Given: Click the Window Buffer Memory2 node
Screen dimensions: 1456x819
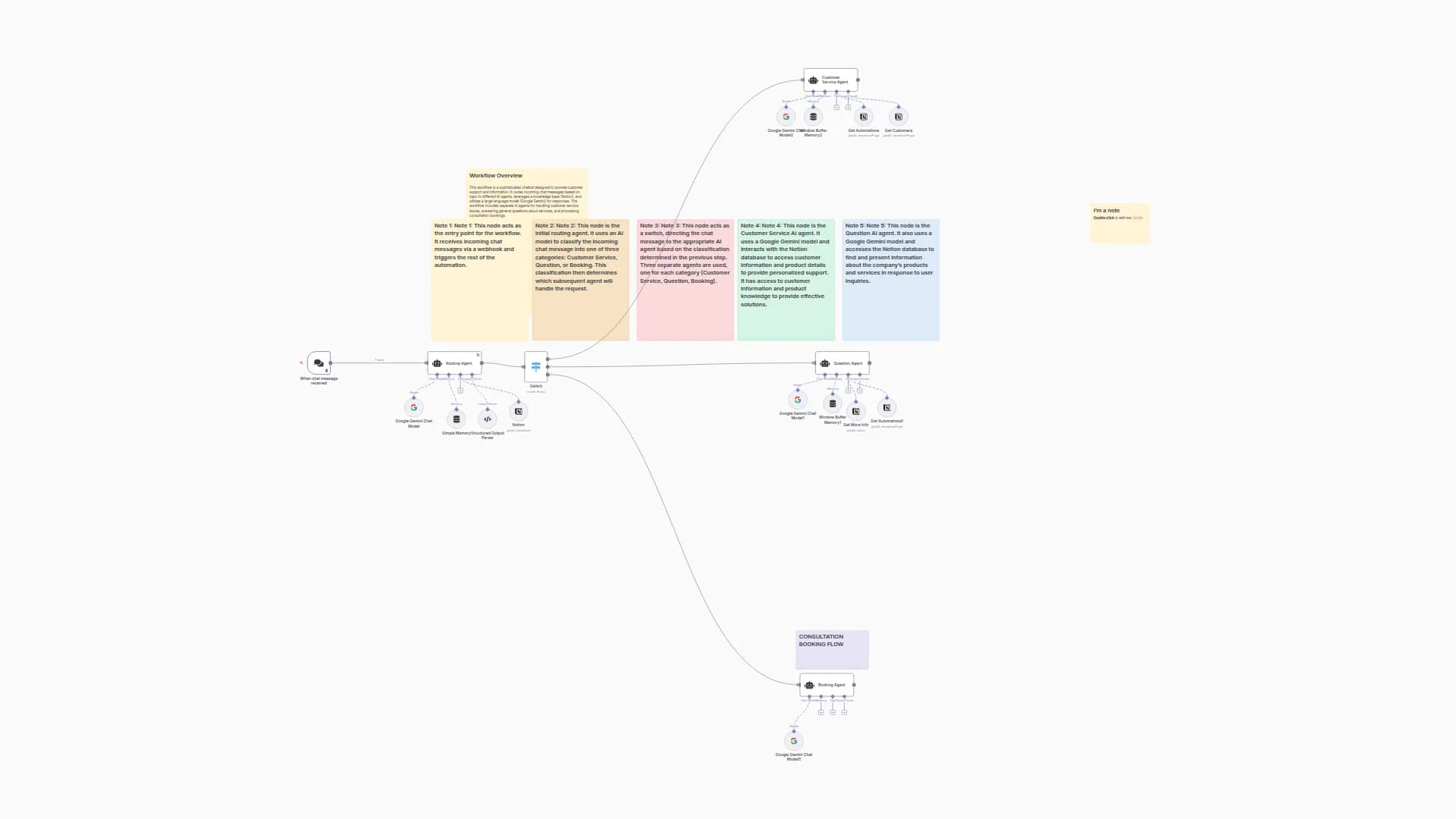Looking at the screenshot, I should (x=814, y=117).
